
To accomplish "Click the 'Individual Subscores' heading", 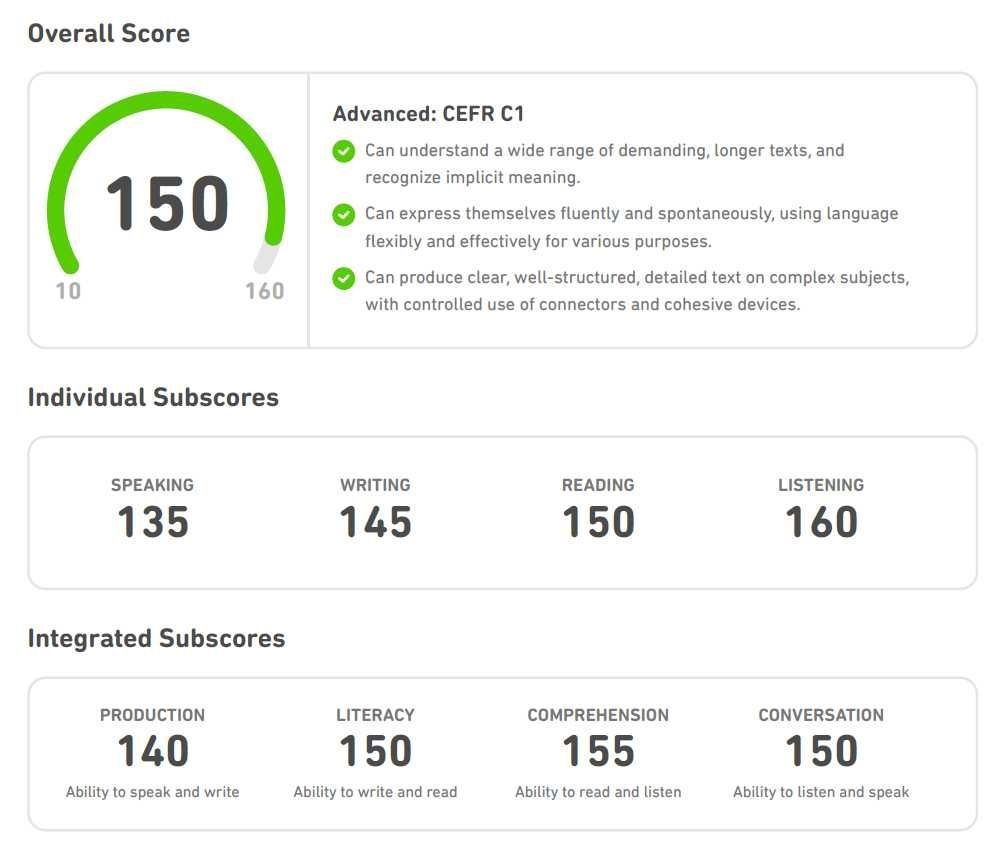I will click(153, 397).
